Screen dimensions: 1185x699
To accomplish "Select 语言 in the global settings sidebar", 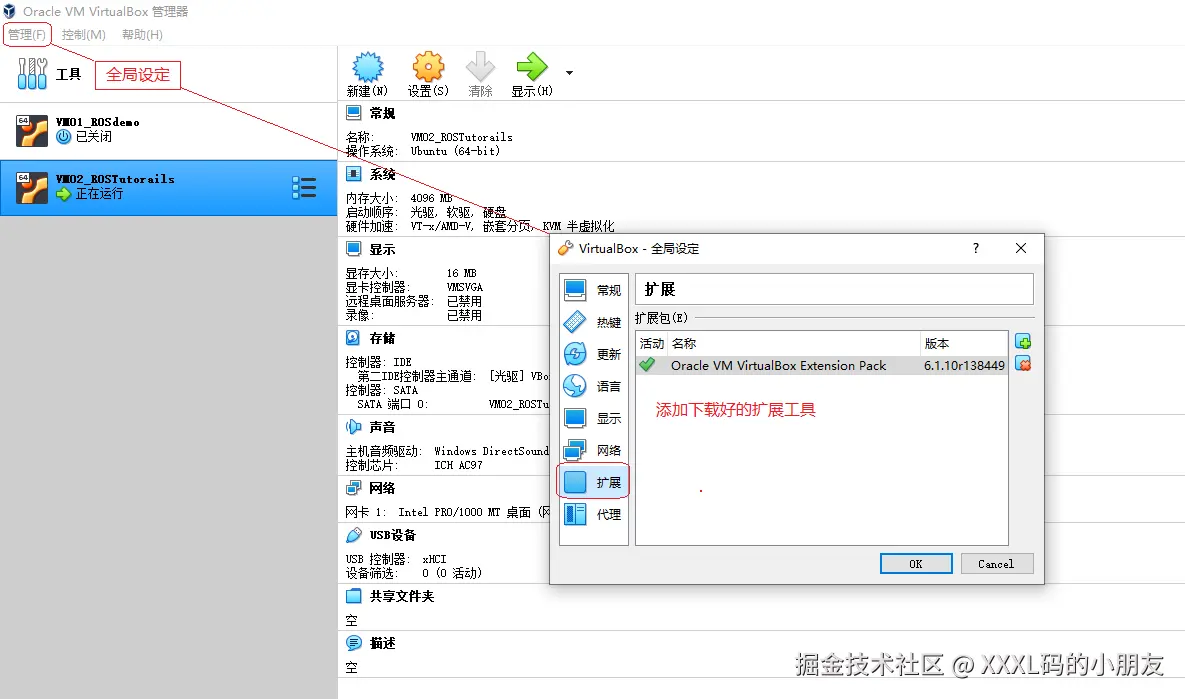I will [594, 386].
